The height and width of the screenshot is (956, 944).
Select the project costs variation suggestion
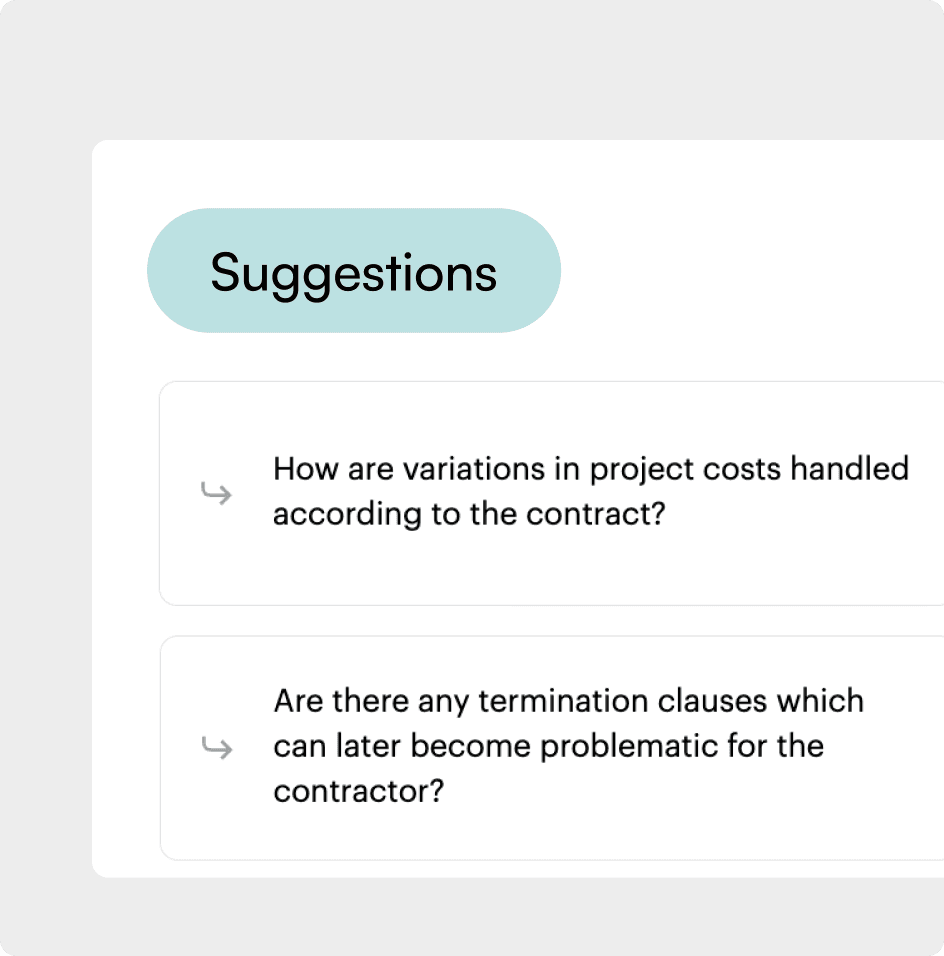pos(560,492)
